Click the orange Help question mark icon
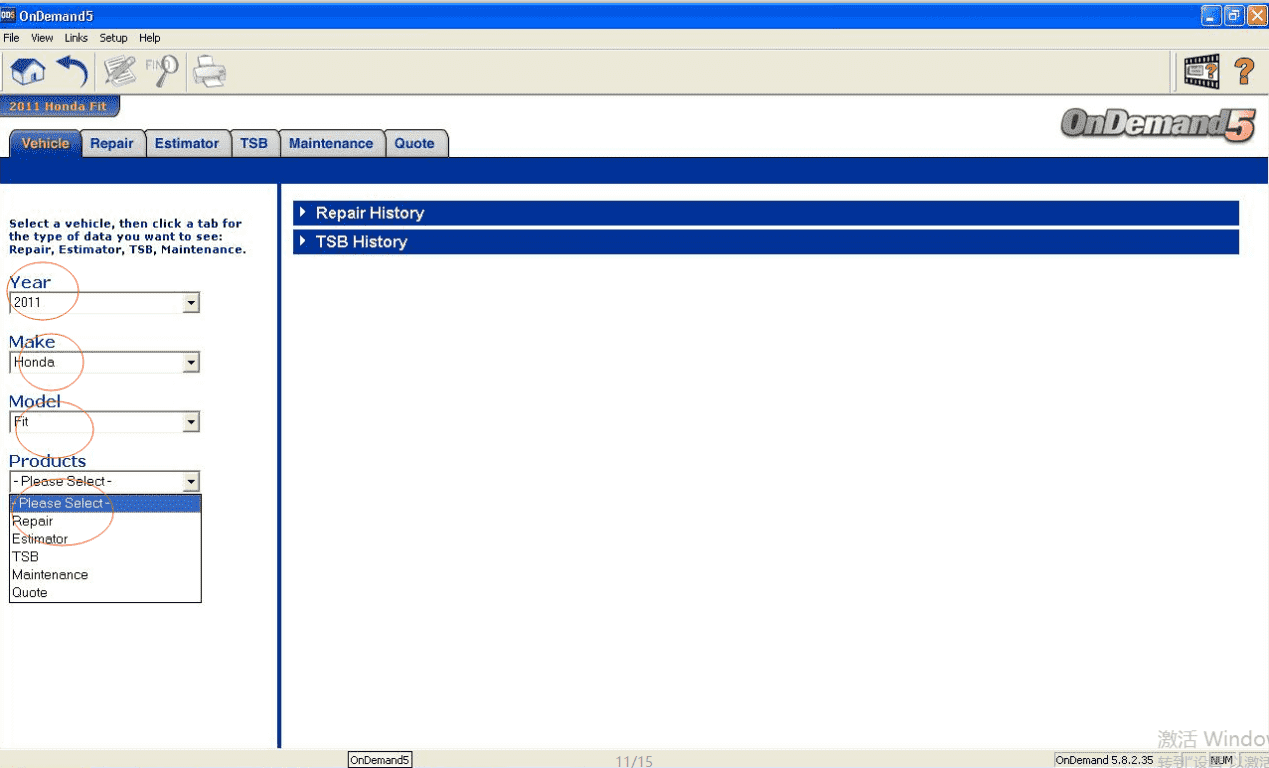The image size is (1269, 768). 1244,71
